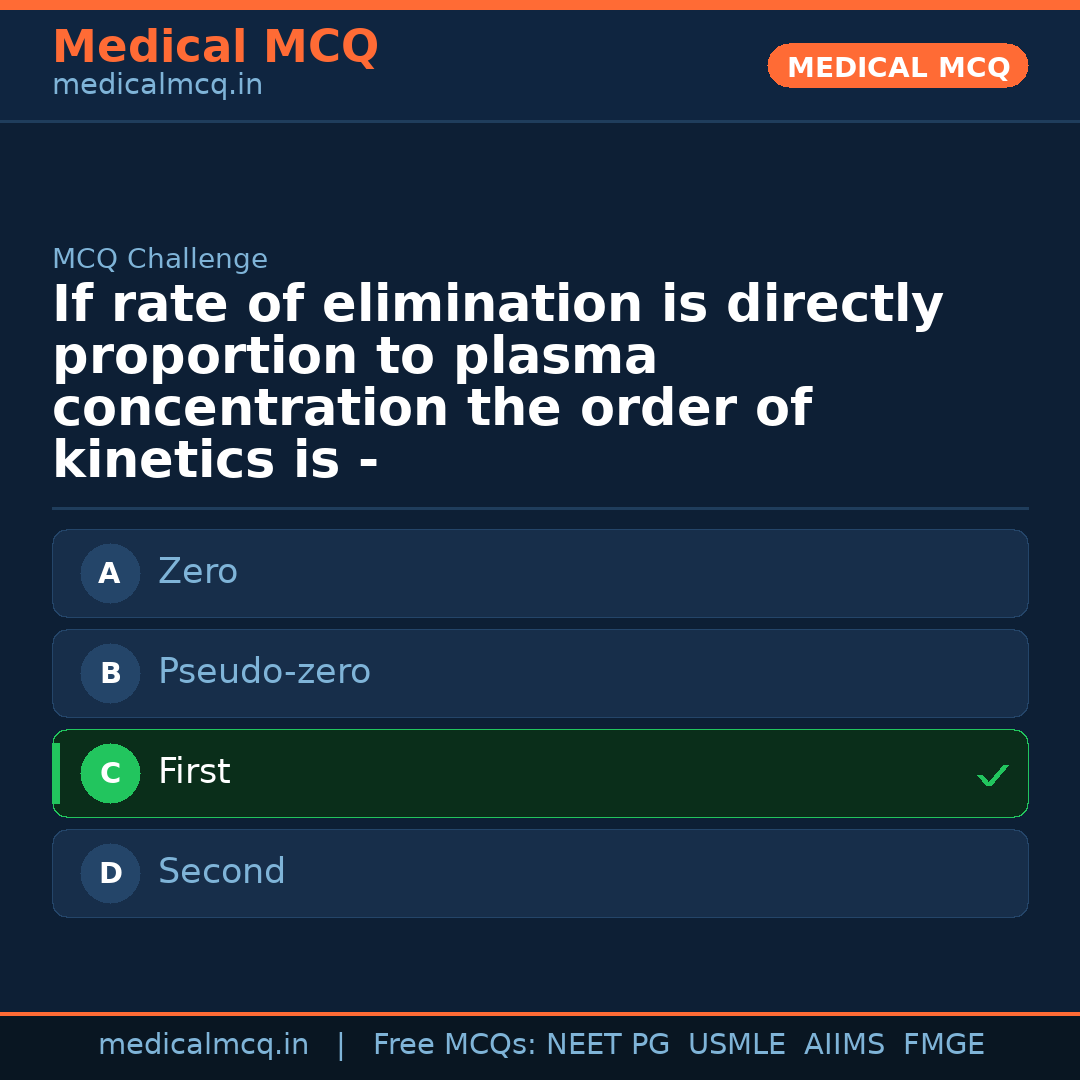
Task: Click the green letter C circle
Action: 110,773
